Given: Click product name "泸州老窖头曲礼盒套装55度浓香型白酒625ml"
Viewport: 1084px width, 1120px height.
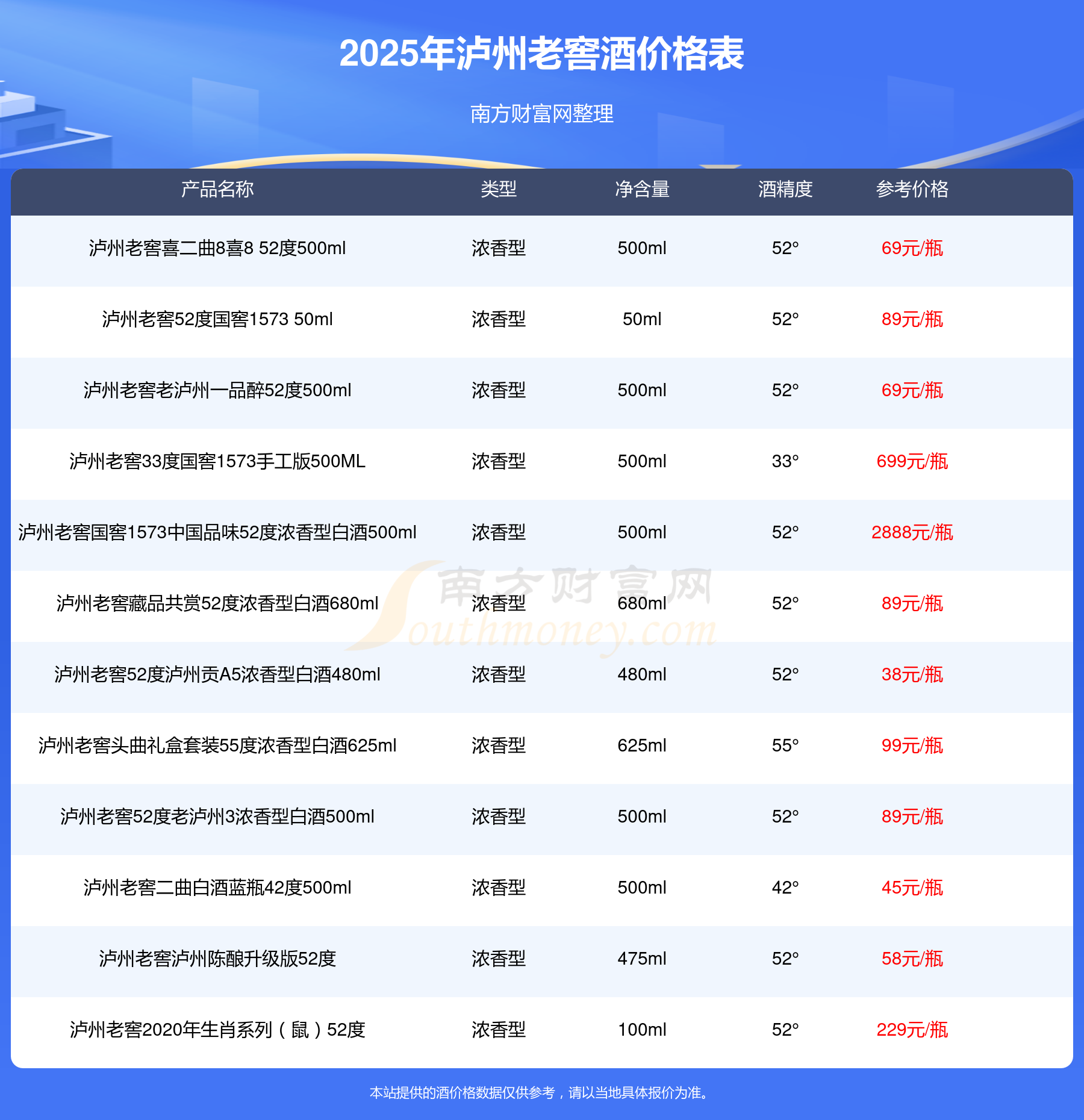Looking at the screenshot, I should pyautogui.click(x=217, y=745).
